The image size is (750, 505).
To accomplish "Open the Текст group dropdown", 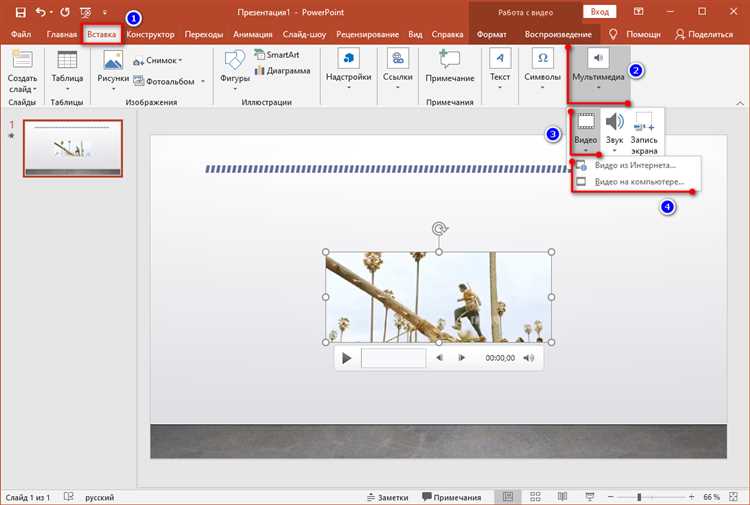I will [500, 69].
